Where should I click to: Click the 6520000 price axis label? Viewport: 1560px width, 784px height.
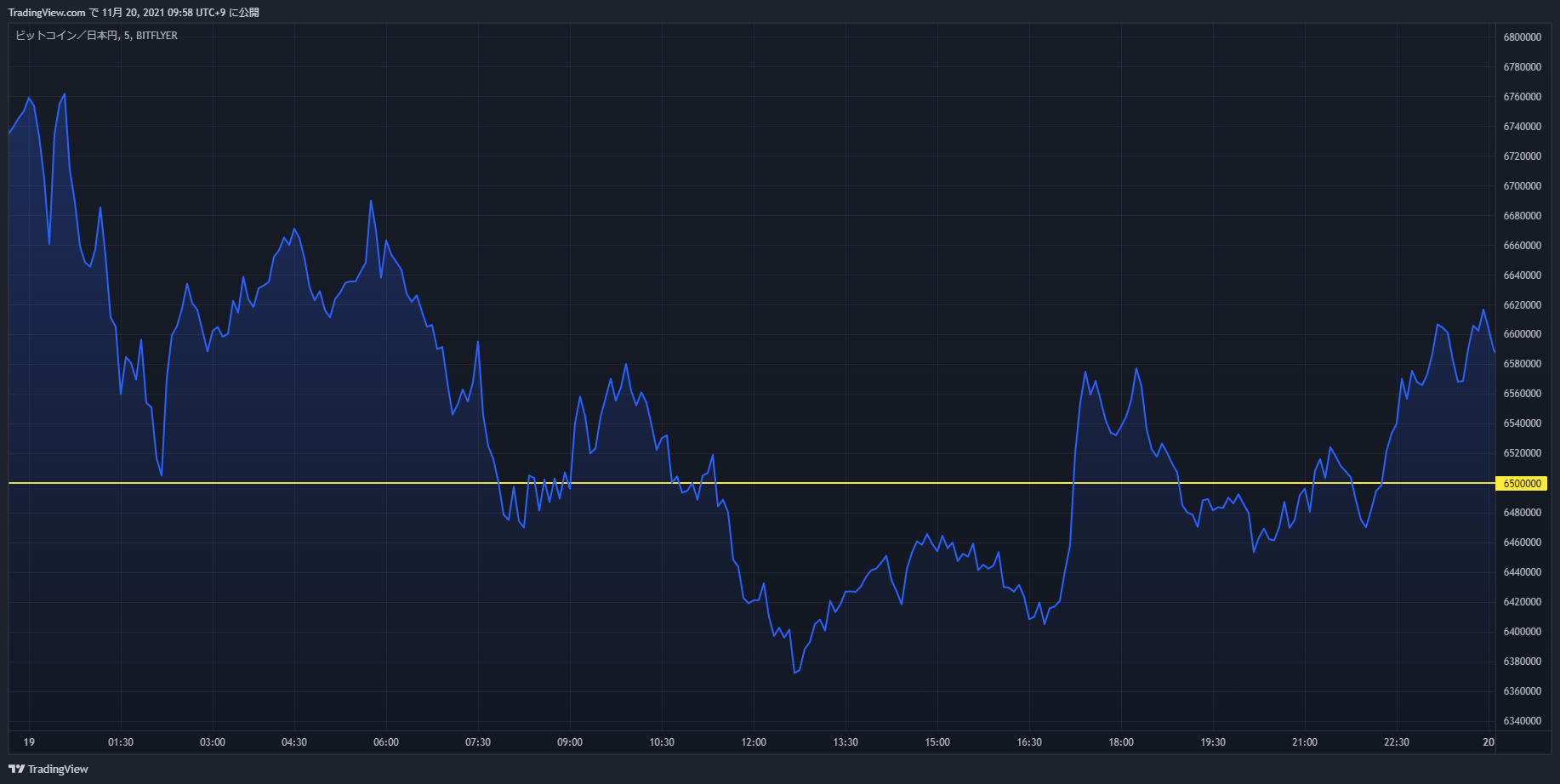[1523, 453]
